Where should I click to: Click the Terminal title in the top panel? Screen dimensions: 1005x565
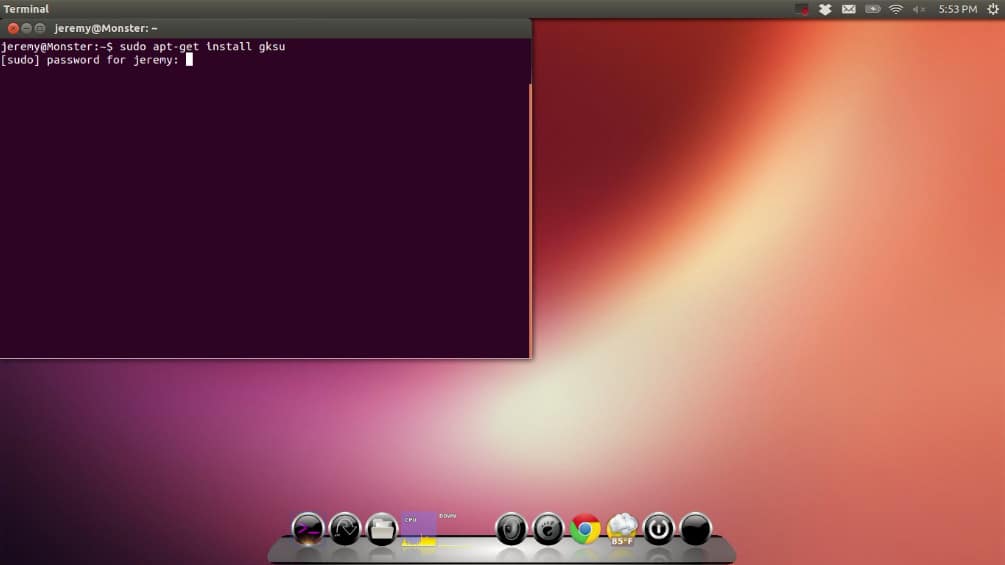click(26, 9)
